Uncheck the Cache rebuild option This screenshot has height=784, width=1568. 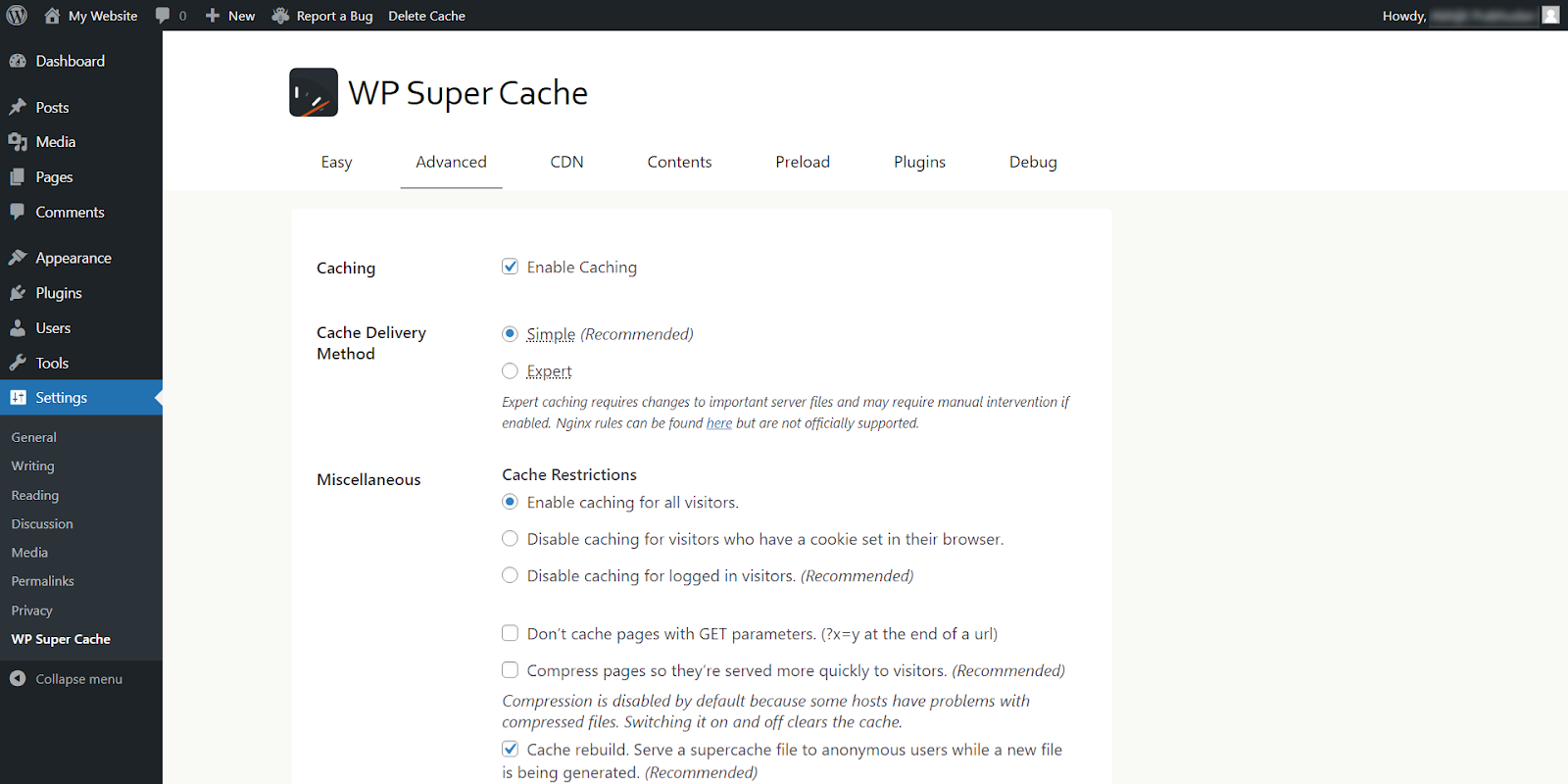pyautogui.click(x=510, y=749)
